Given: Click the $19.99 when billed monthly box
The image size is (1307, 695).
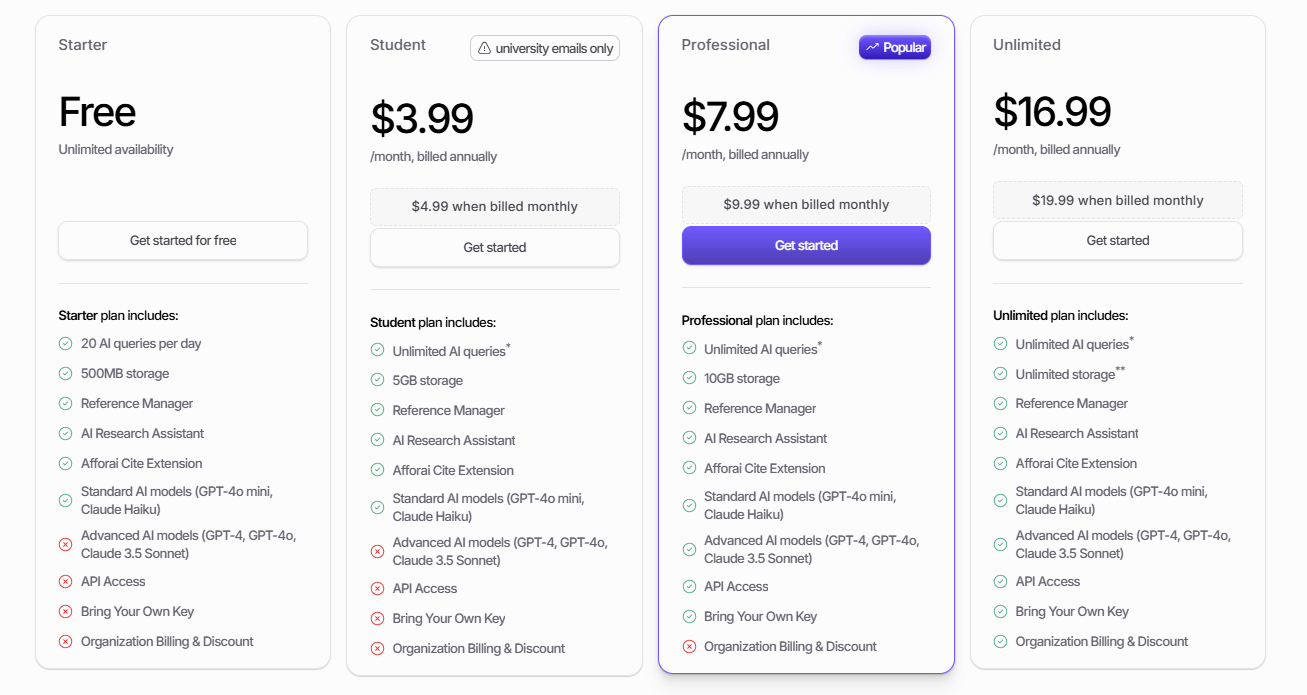Looking at the screenshot, I should click(1118, 201).
